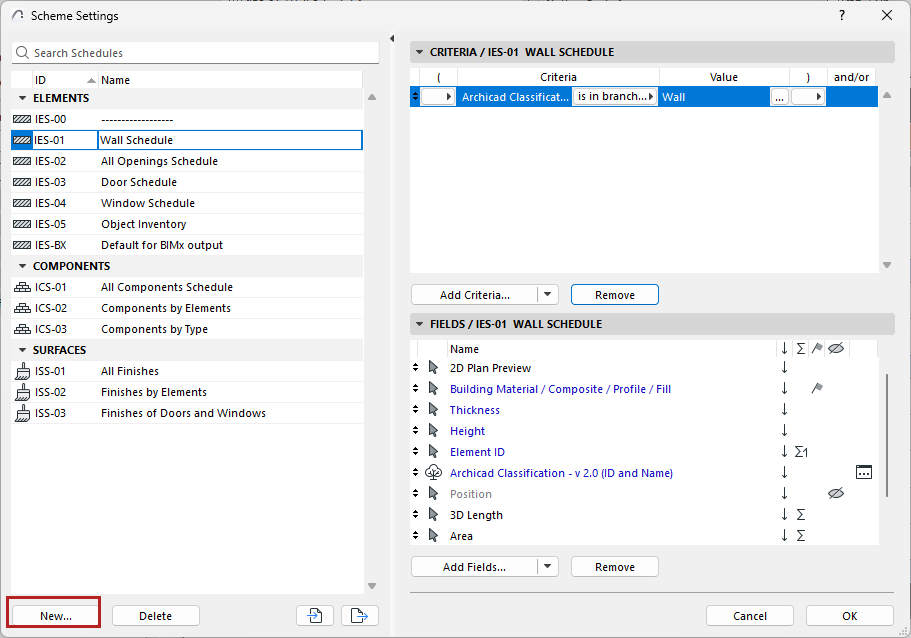Open the Add Criteria dropdown arrow
Screen dimensions: 911x638
pos(547,295)
